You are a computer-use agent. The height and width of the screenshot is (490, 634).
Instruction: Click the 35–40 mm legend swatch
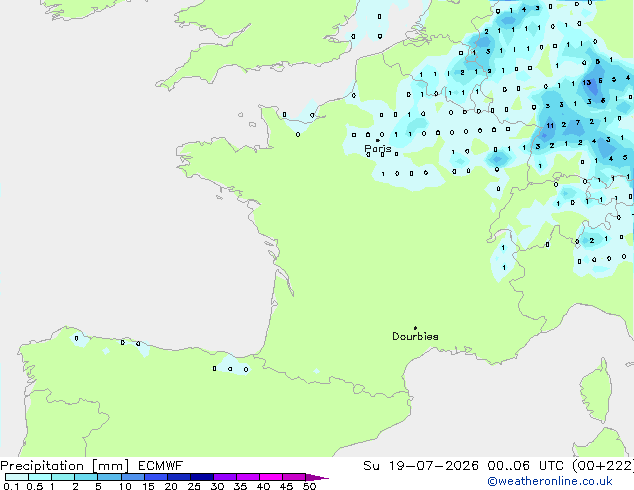(x=247, y=477)
